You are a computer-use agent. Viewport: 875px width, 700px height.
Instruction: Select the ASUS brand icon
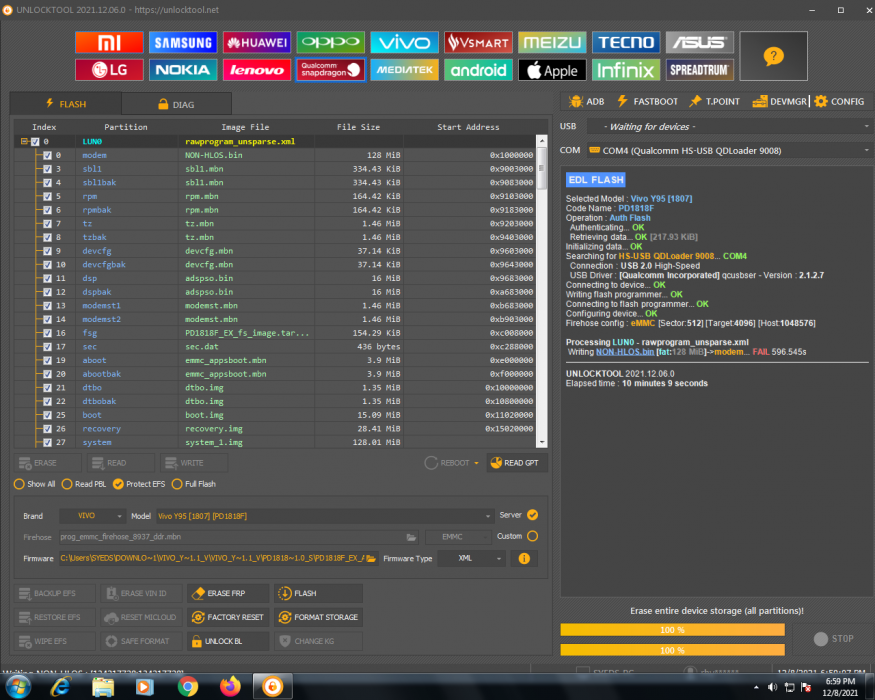(x=700, y=42)
